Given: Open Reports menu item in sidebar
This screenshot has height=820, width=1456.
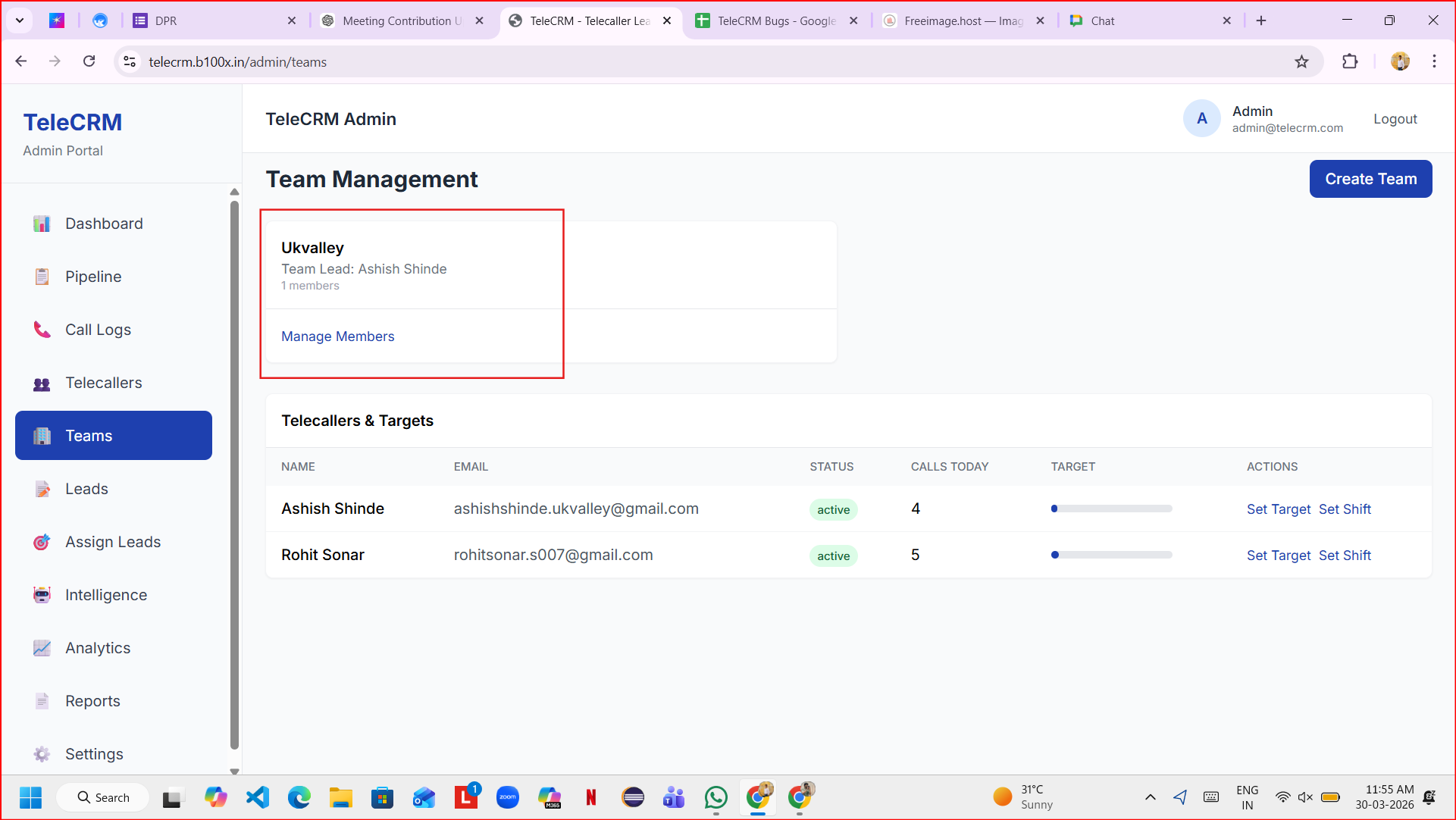Looking at the screenshot, I should [92, 701].
